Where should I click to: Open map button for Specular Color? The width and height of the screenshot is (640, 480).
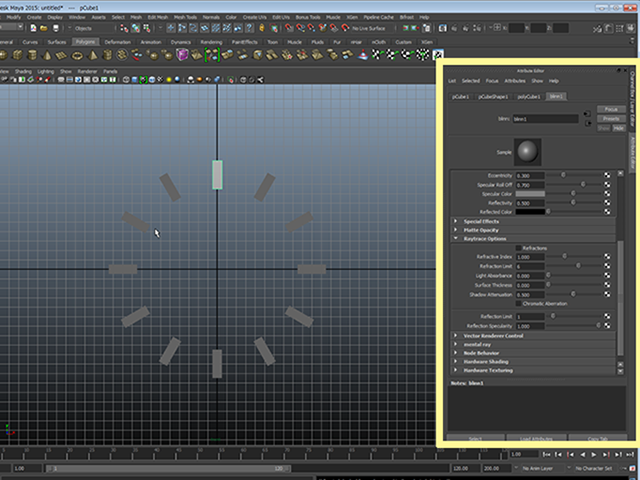[607, 193]
